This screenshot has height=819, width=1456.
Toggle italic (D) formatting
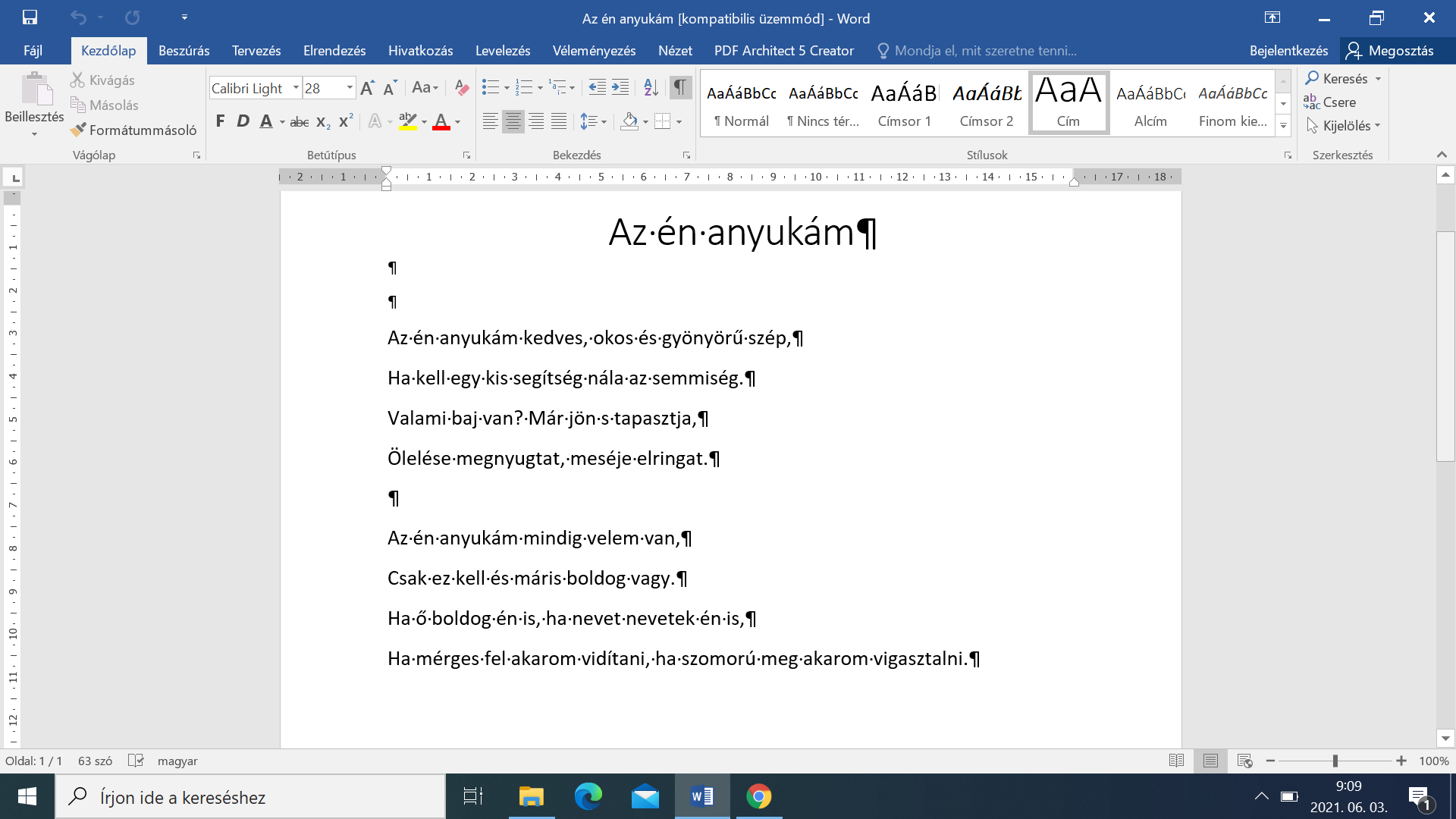pyautogui.click(x=243, y=121)
